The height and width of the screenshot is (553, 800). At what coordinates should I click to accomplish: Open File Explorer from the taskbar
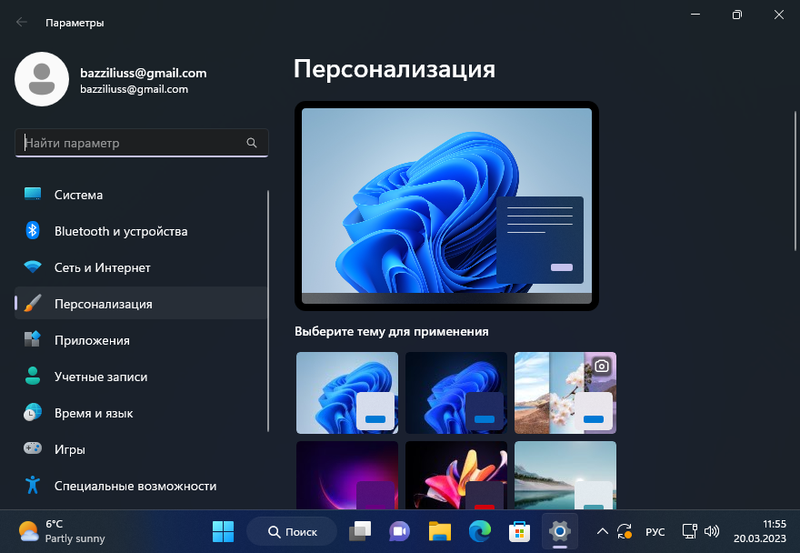(439, 532)
